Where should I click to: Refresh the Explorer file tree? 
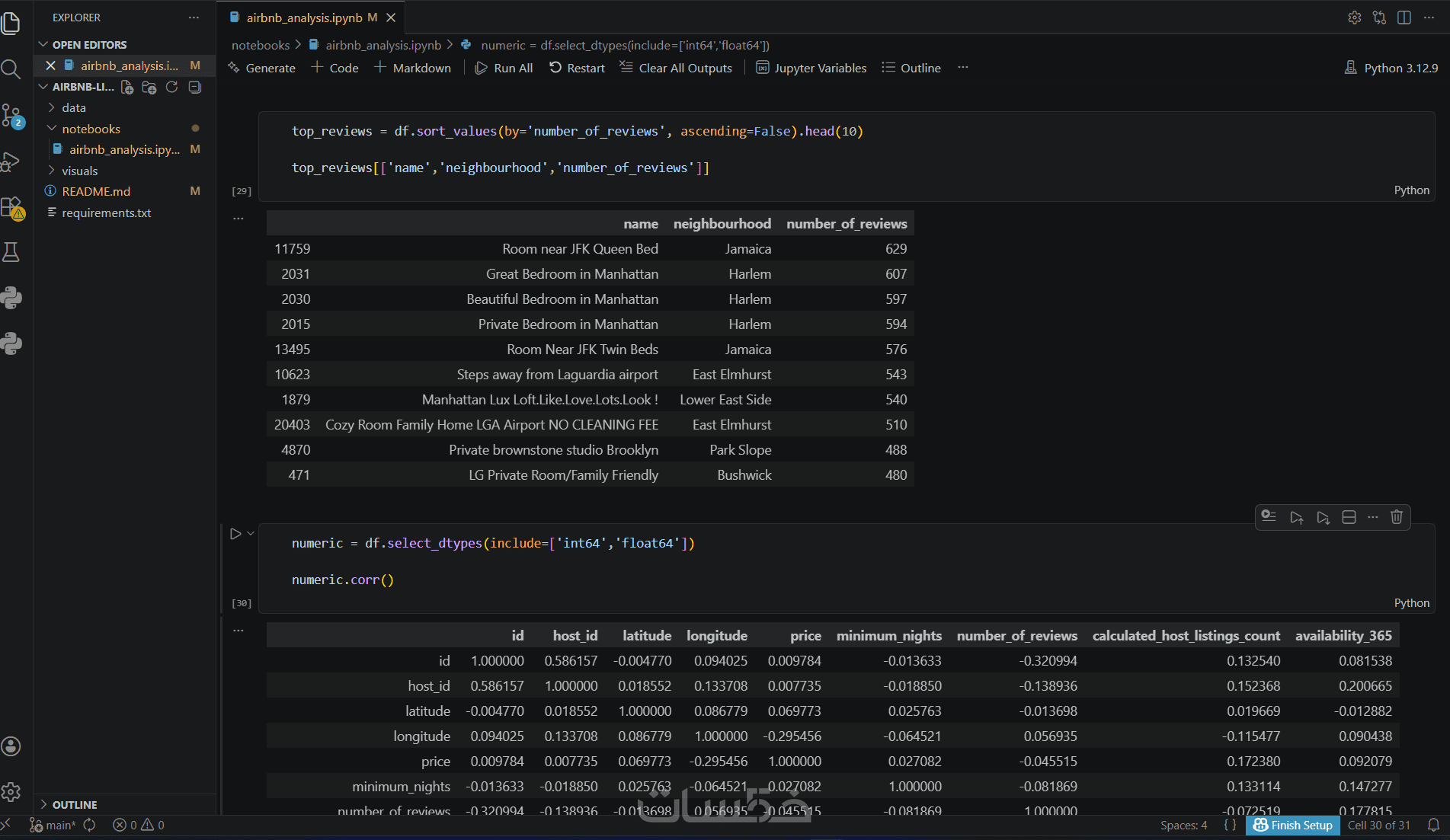point(172,88)
